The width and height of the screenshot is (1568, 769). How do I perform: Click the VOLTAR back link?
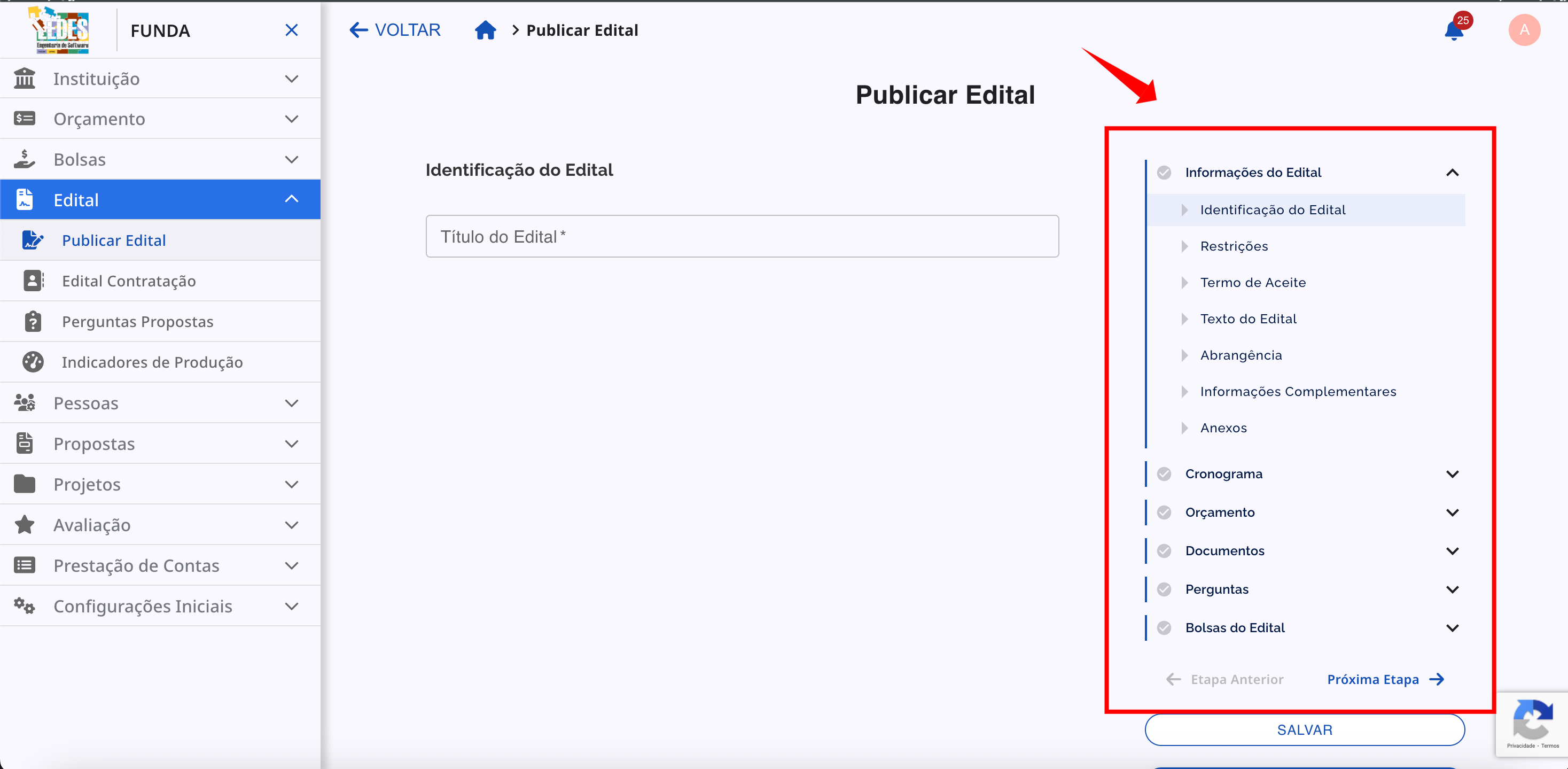pos(394,30)
